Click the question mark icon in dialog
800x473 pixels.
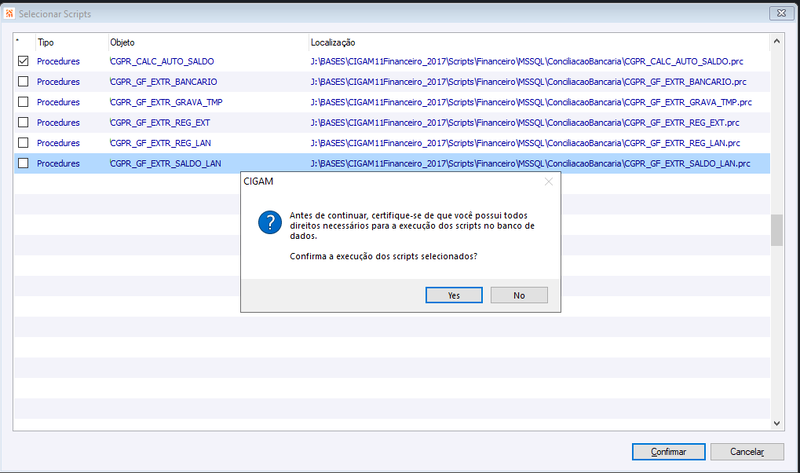click(x=270, y=222)
